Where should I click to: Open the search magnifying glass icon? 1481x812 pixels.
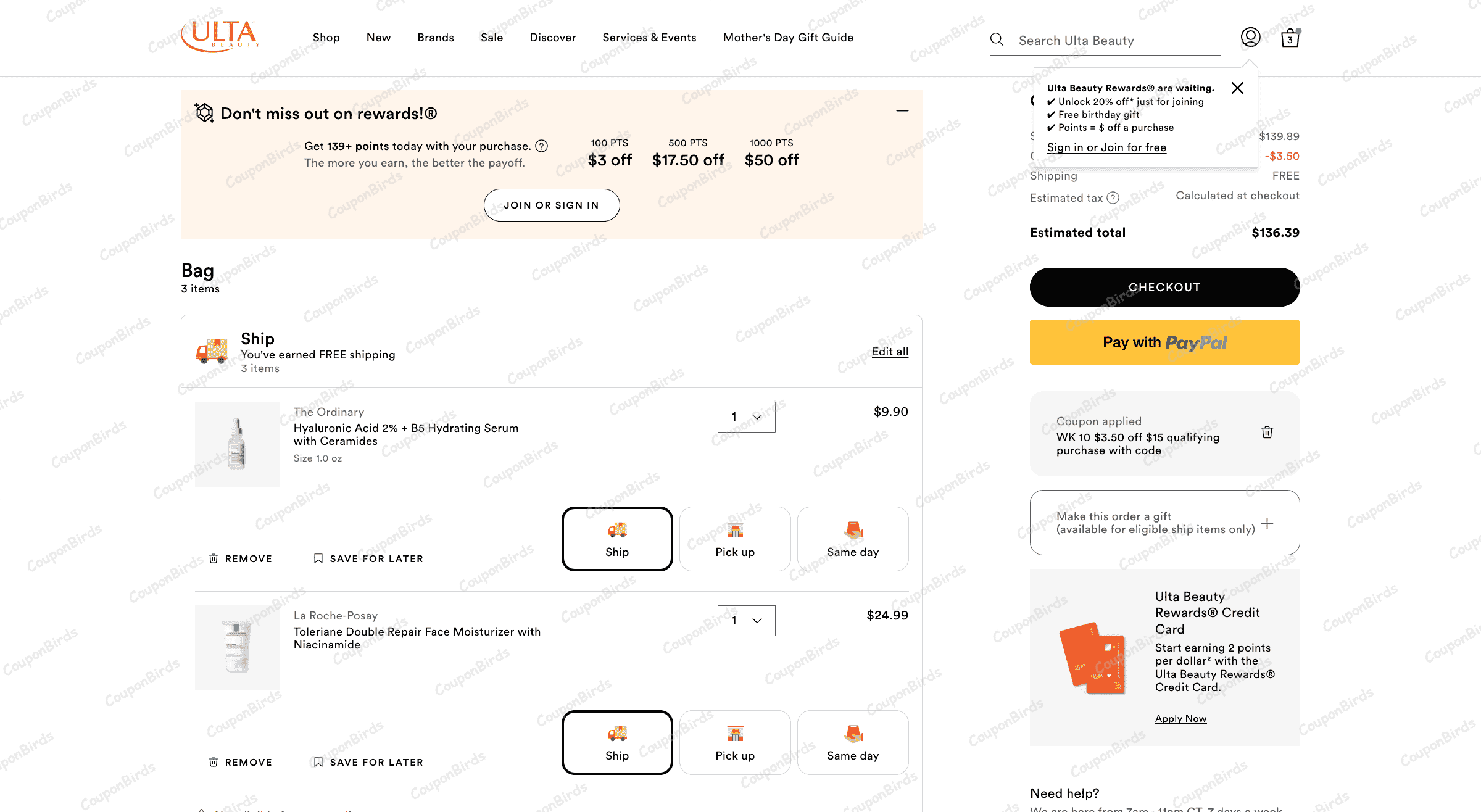[x=997, y=39]
